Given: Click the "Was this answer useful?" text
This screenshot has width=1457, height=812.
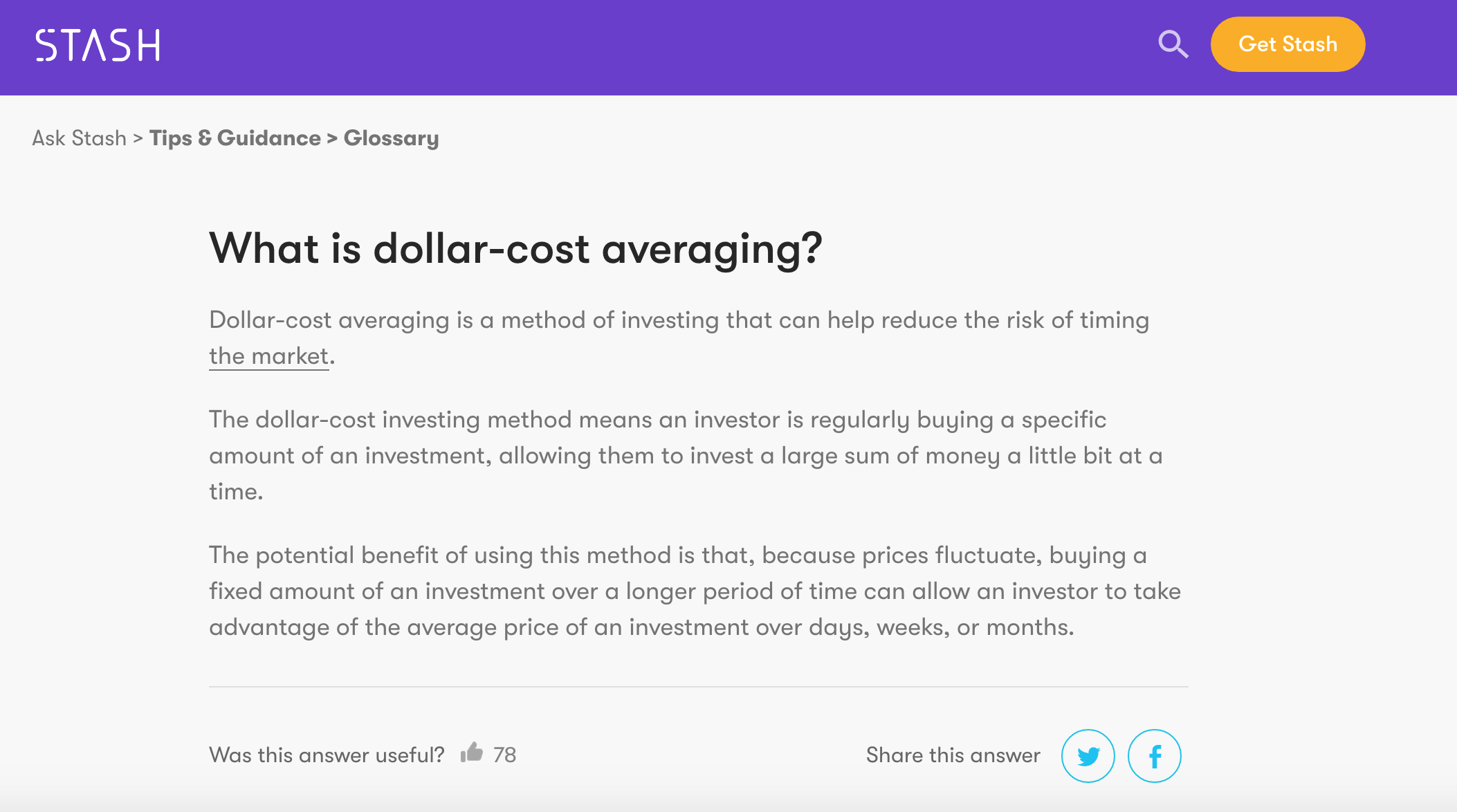Looking at the screenshot, I should coord(327,755).
